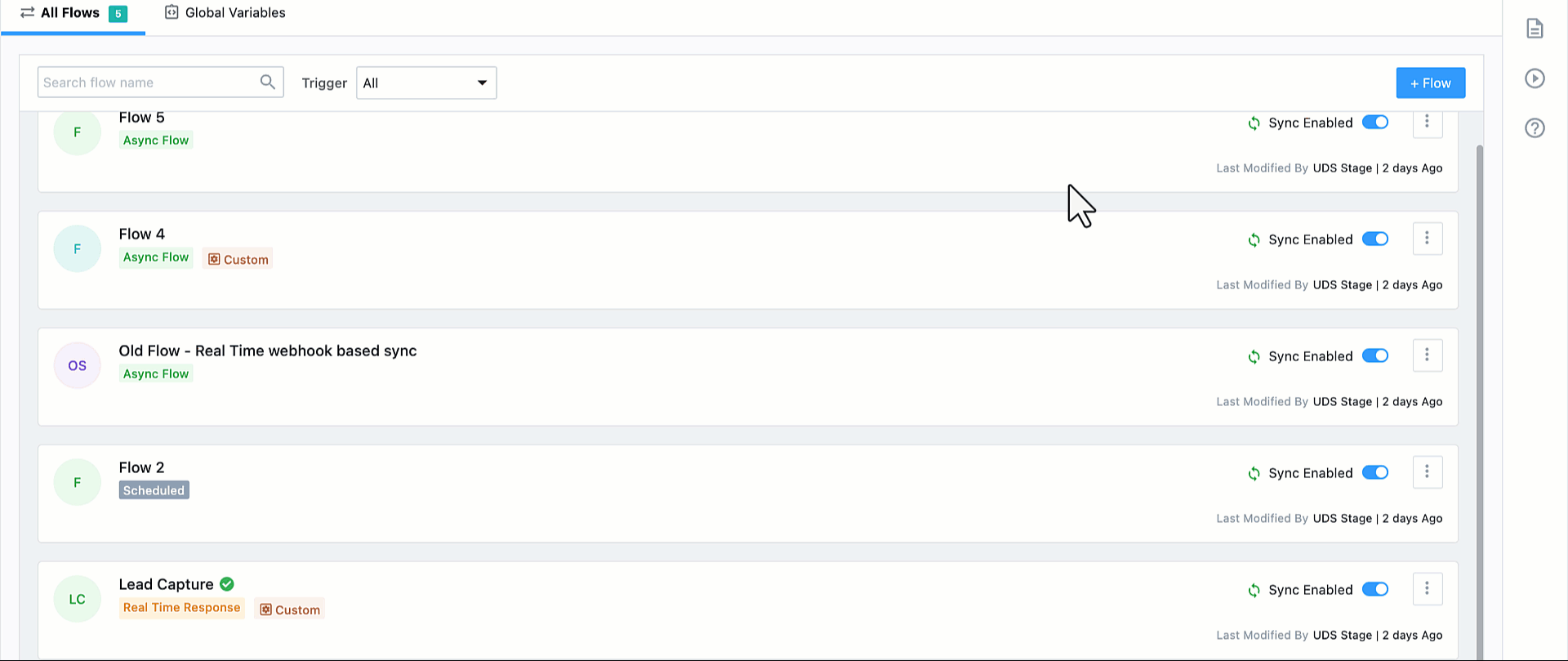The height and width of the screenshot is (661, 1568).
Task: Click the green sync icon for Flow 4
Action: click(1254, 240)
